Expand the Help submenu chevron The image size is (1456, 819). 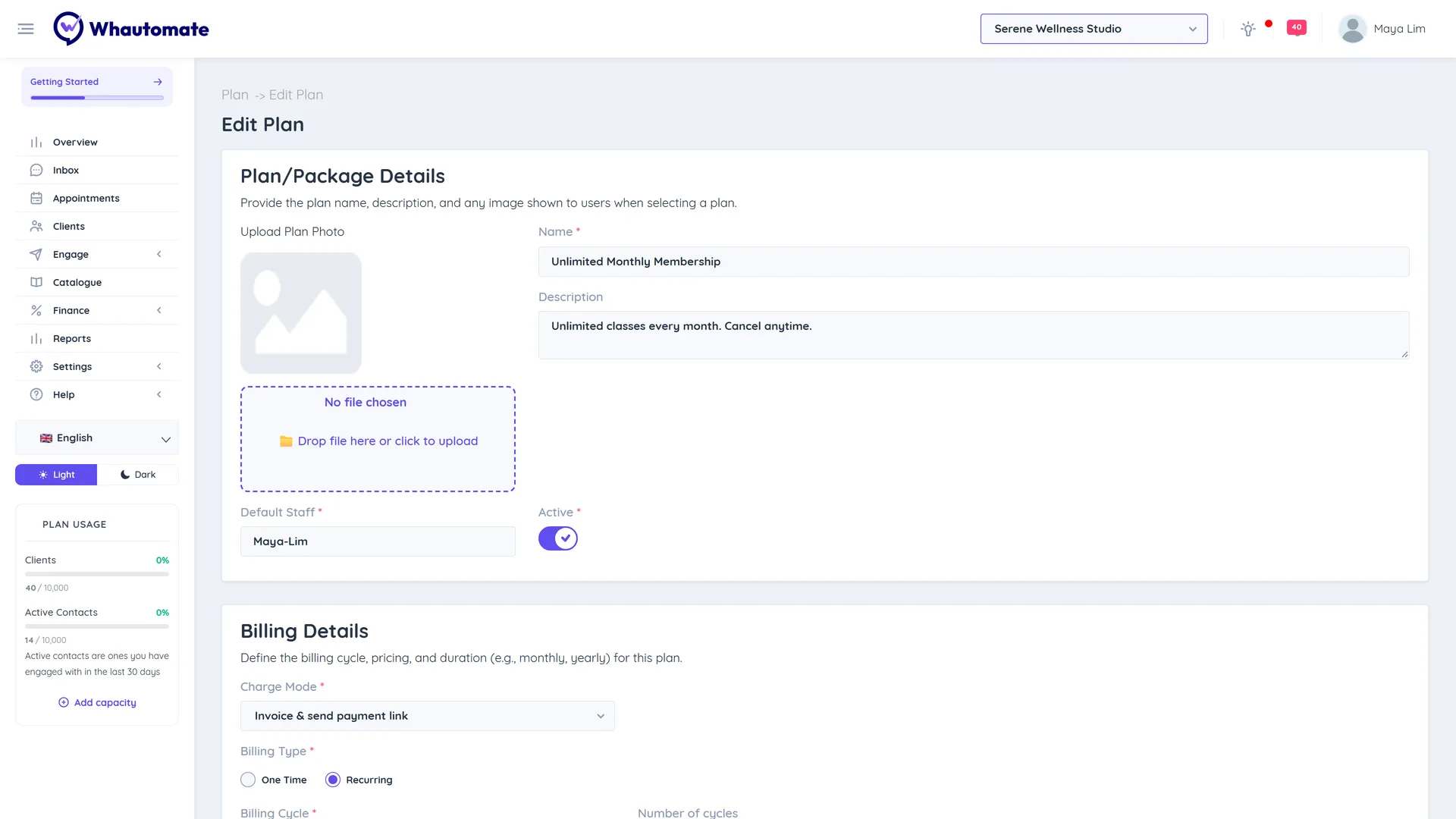coord(159,394)
